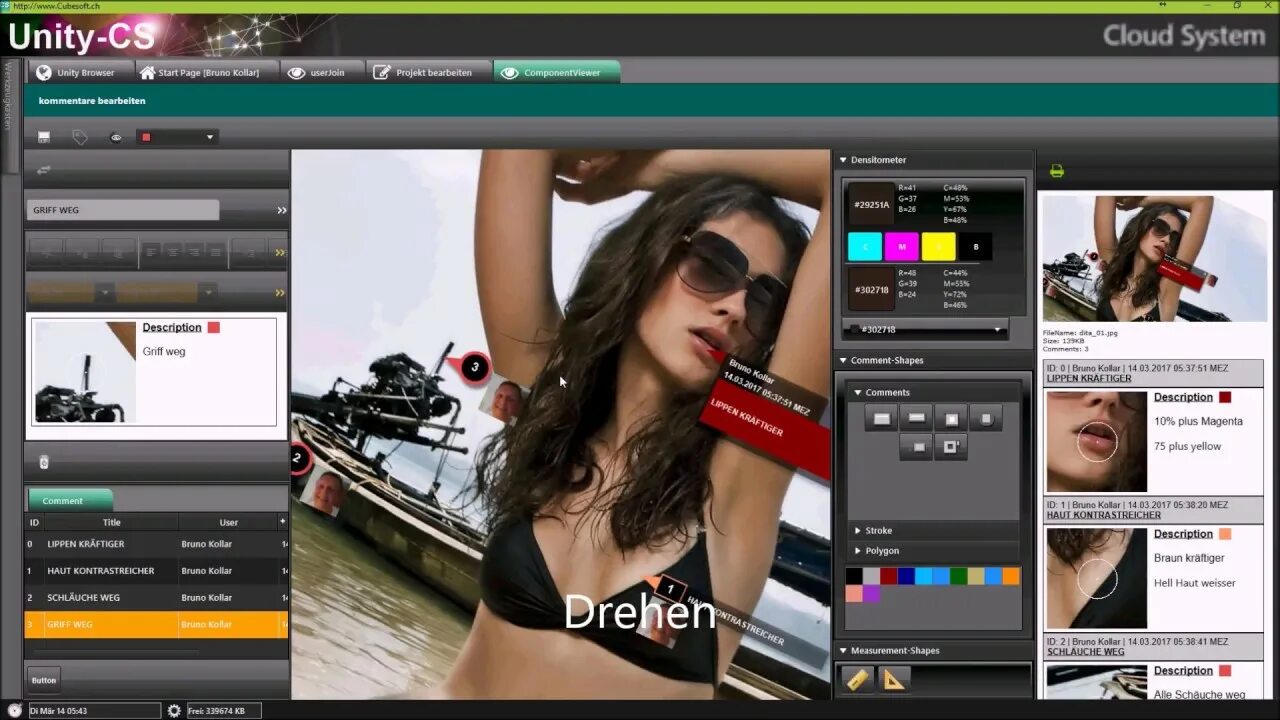Image resolution: width=1280 pixels, height=720 pixels.
Task: Toggle the yellow Y channel button
Action: (939, 246)
